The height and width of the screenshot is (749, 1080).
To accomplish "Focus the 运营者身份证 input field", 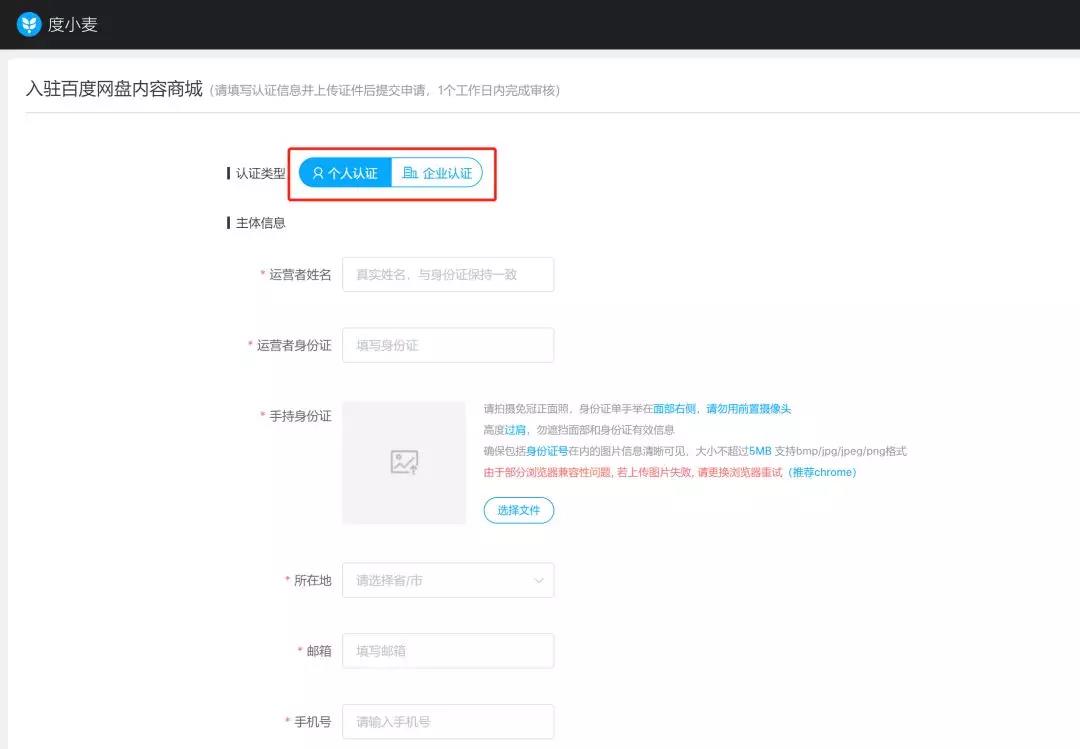I will (448, 345).
